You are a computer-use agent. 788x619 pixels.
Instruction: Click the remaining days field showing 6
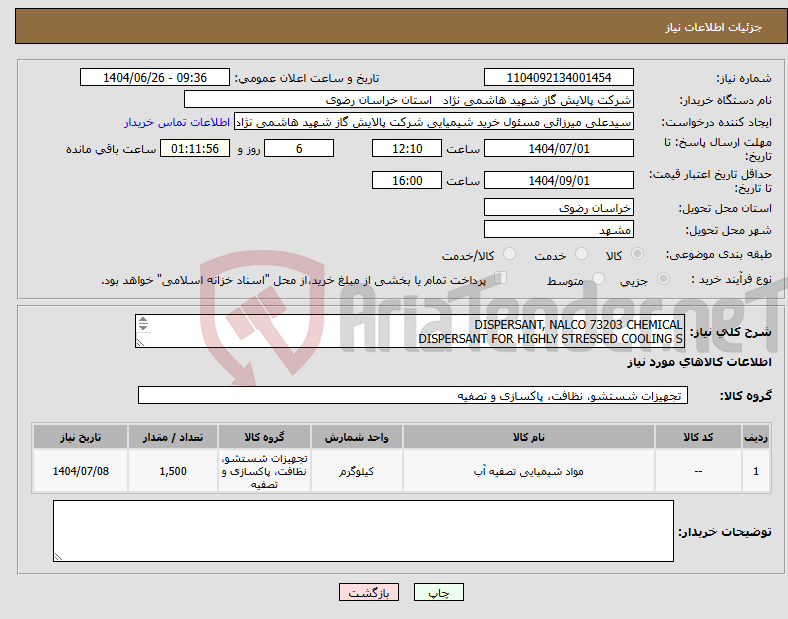(299, 149)
